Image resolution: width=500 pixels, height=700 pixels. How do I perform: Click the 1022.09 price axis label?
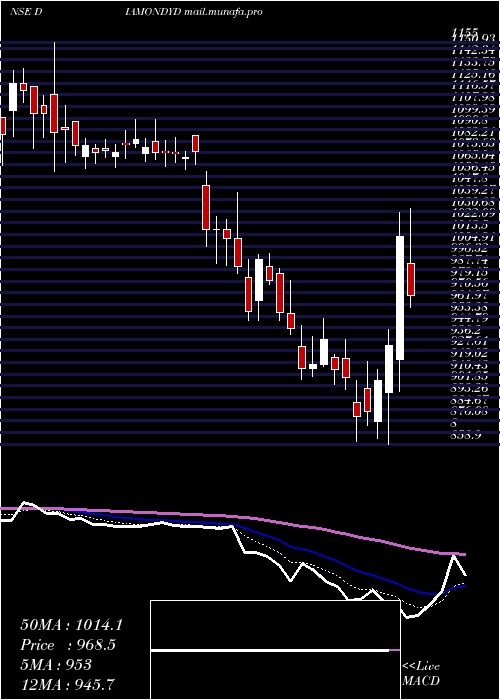(x=475, y=214)
